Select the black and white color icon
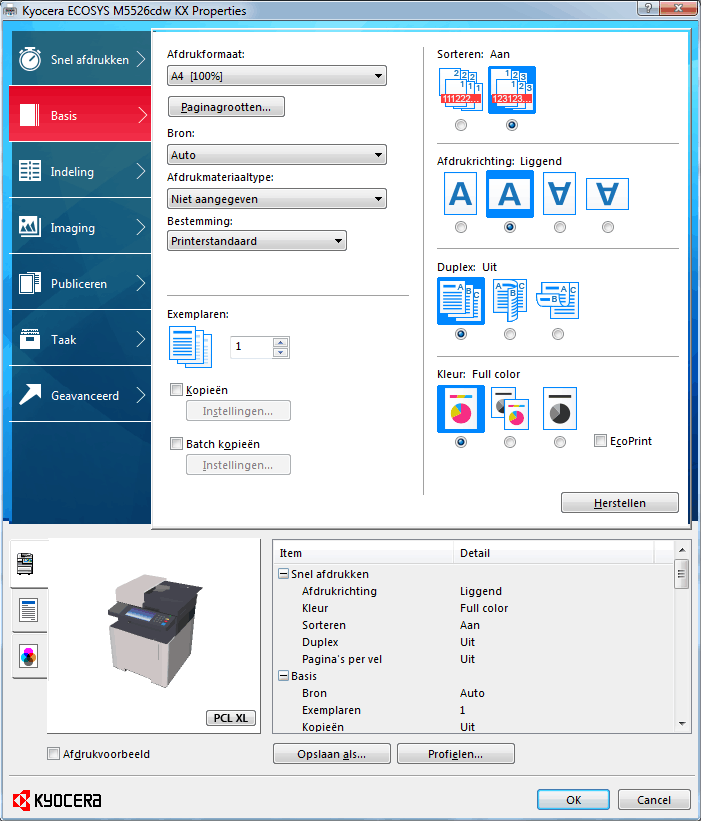Viewport: 701px width, 821px height. click(x=560, y=409)
